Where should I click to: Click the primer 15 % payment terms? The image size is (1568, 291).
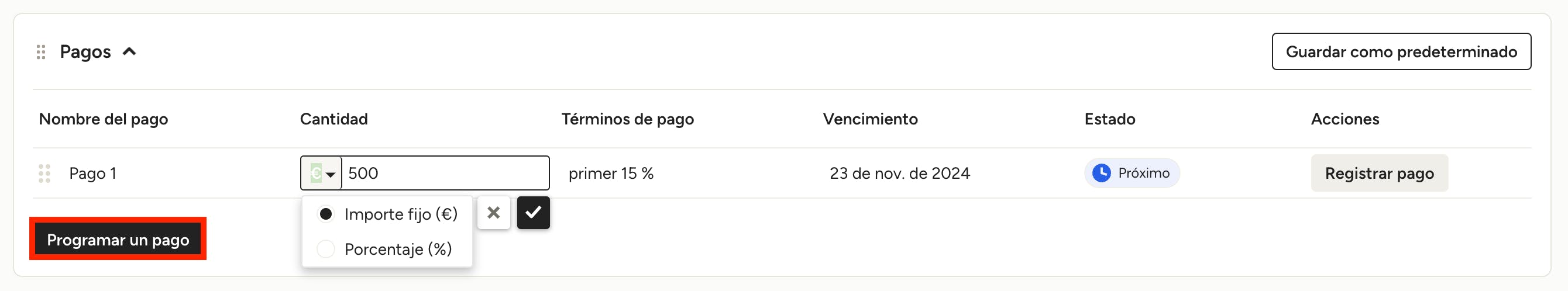pyautogui.click(x=610, y=174)
